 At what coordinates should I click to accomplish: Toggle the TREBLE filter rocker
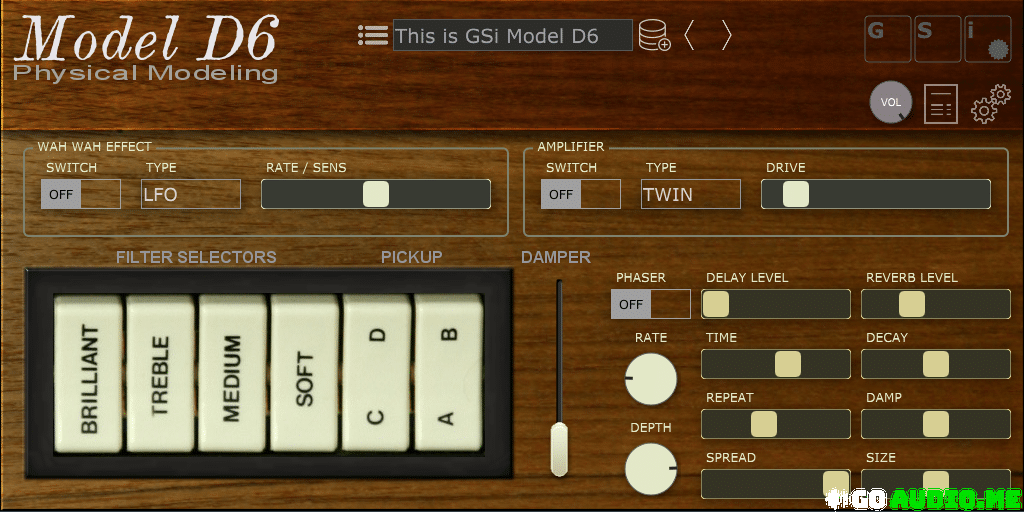[160, 374]
